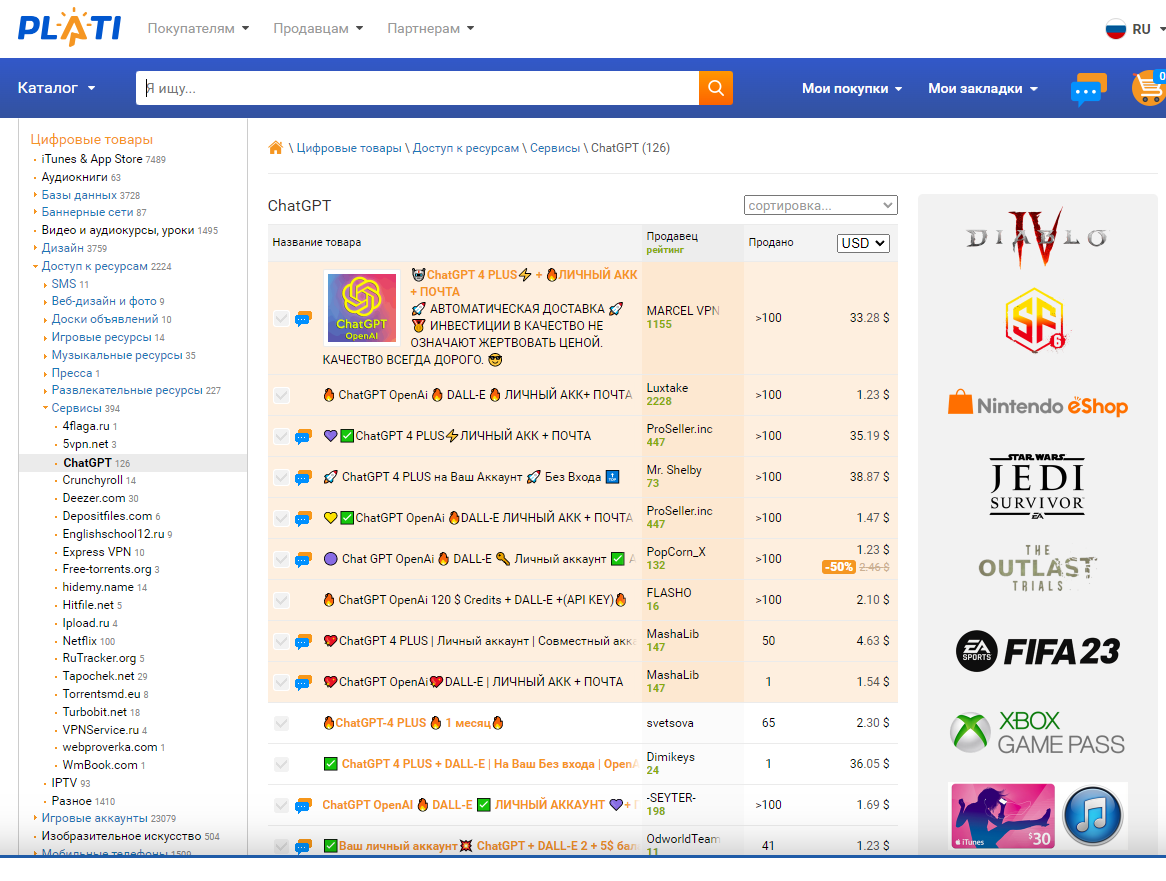The height and width of the screenshot is (881, 1166).
Task: Click the PLATI logo
Action: tap(69, 27)
